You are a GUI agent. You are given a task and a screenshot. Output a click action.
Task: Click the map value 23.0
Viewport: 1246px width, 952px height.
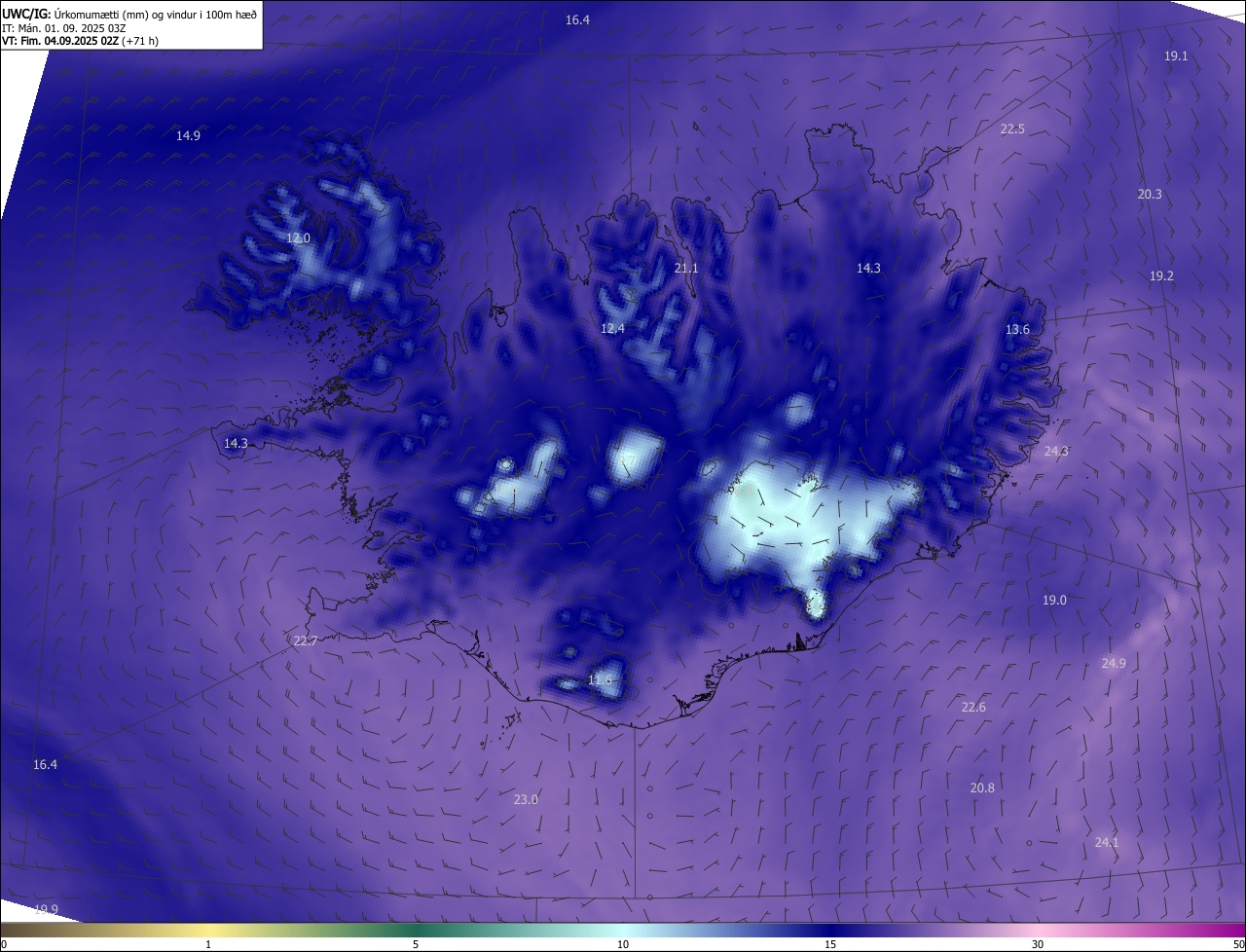pyautogui.click(x=526, y=800)
